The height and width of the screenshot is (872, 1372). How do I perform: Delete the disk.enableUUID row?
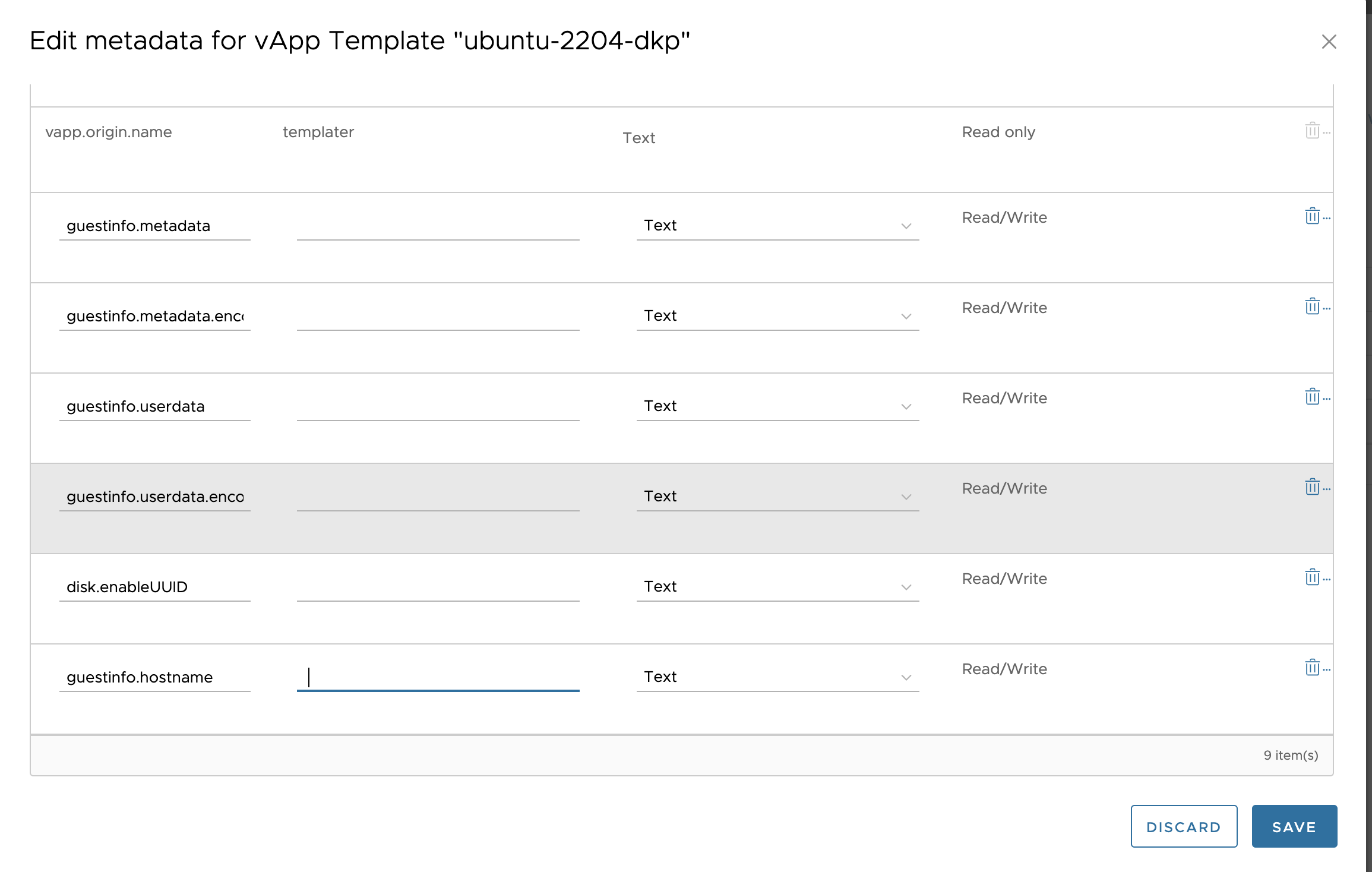1311,577
